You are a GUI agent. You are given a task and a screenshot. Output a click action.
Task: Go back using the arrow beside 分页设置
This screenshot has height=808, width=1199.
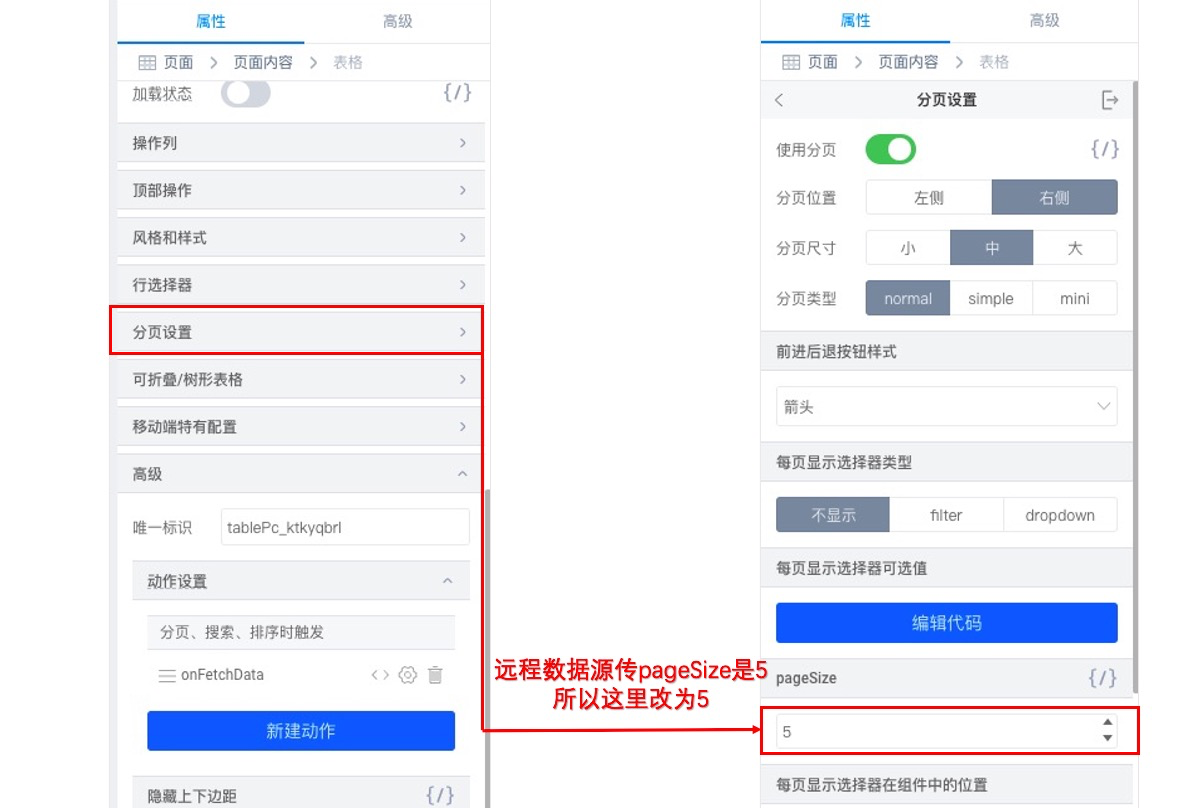[x=779, y=100]
